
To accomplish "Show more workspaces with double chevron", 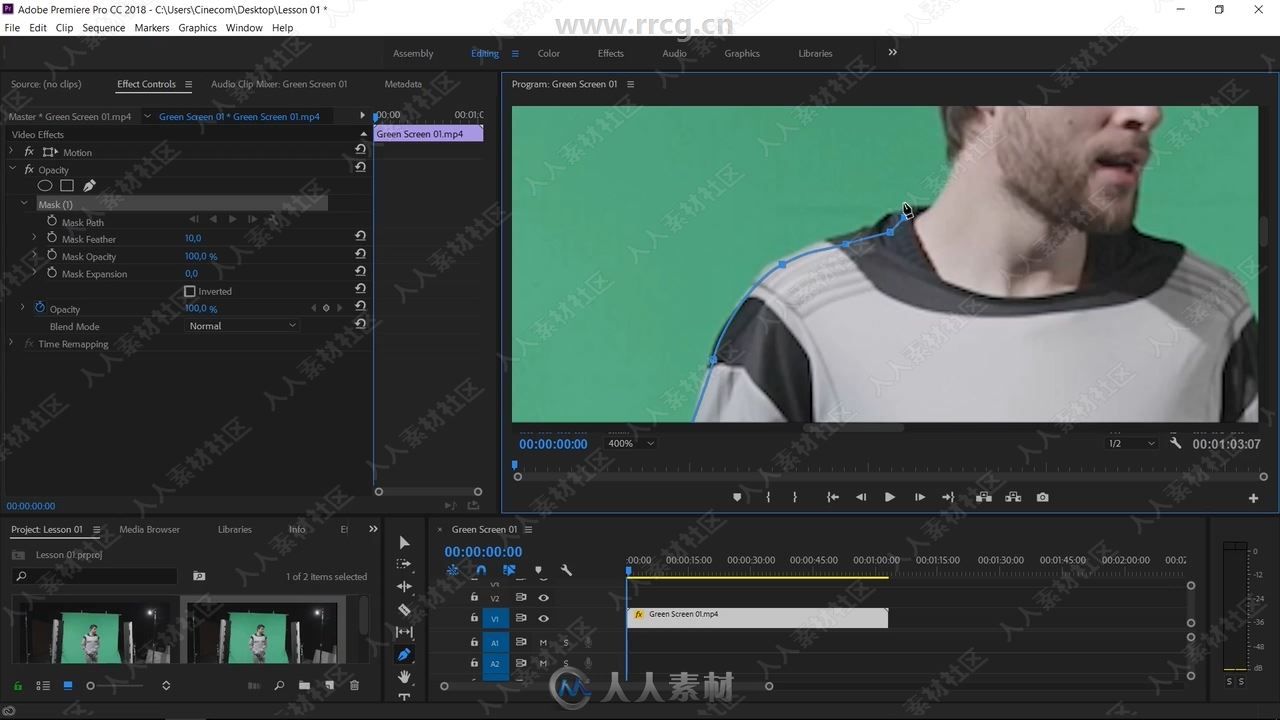I will coord(892,52).
